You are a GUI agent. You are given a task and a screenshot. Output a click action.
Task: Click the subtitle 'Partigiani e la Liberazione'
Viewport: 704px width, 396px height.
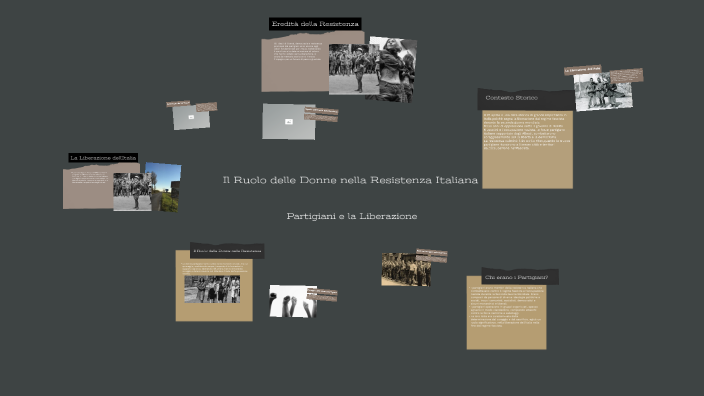click(x=352, y=216)
